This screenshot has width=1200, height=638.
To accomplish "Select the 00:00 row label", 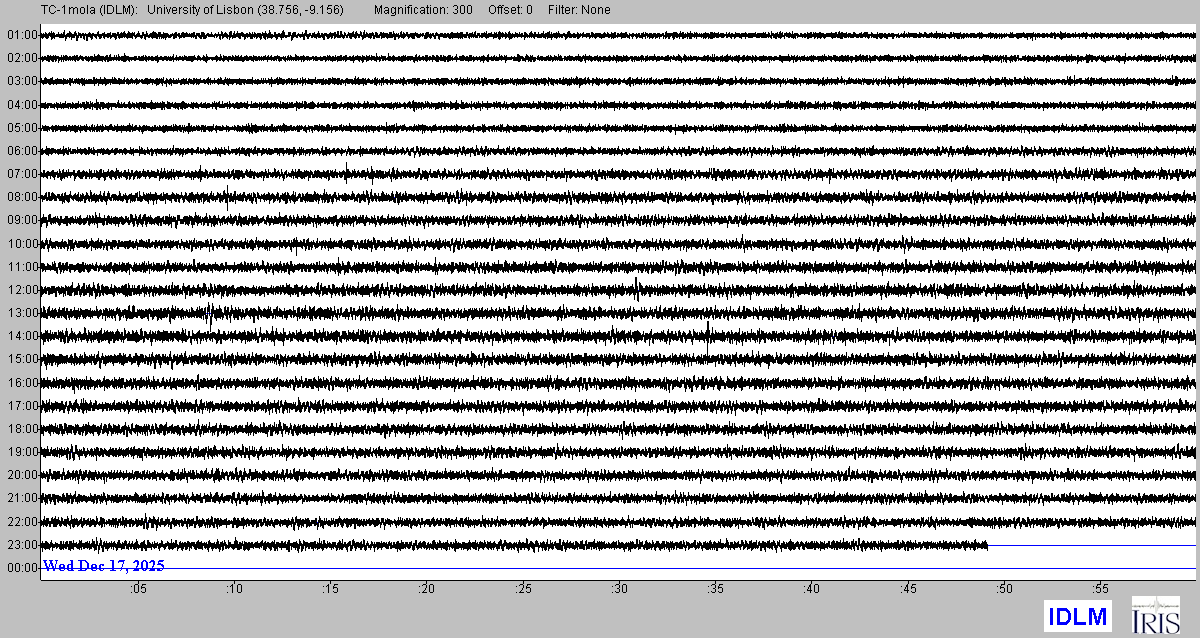I will click(22, 568).
